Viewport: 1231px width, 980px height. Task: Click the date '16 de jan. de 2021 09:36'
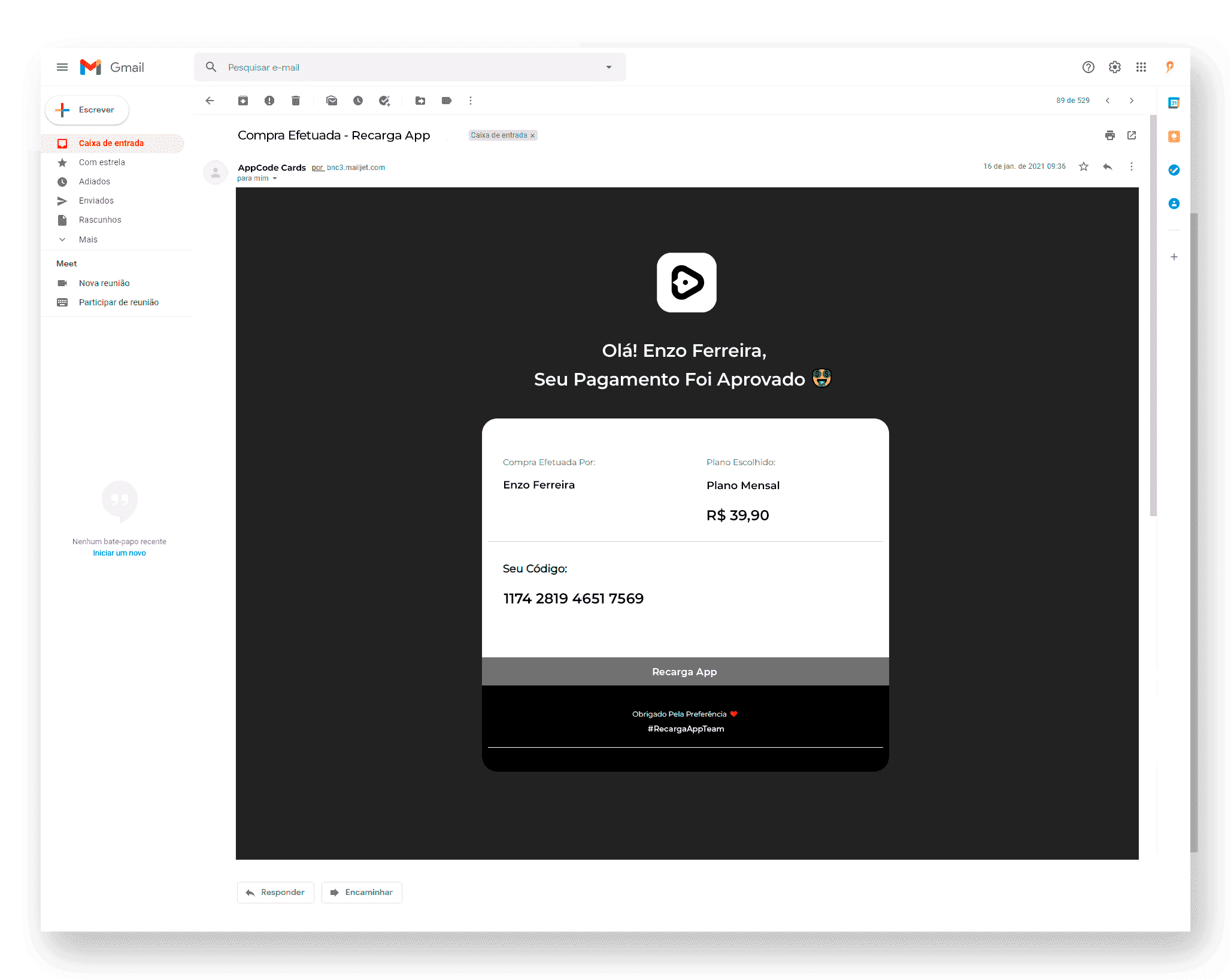click(x=1024, y=166)
